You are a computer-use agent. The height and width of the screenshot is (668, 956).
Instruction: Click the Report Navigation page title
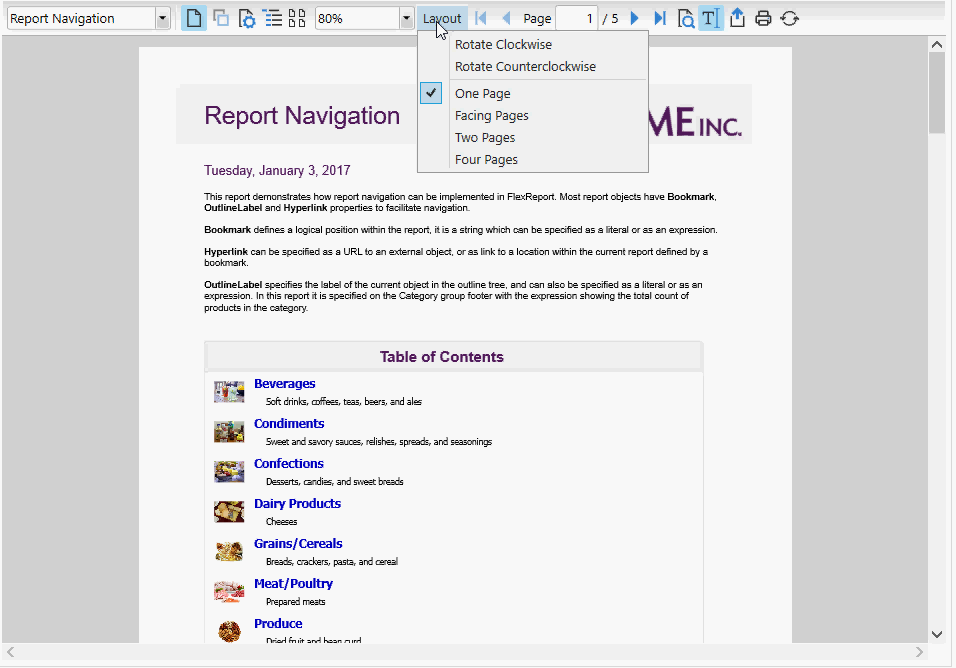point(302,116)
